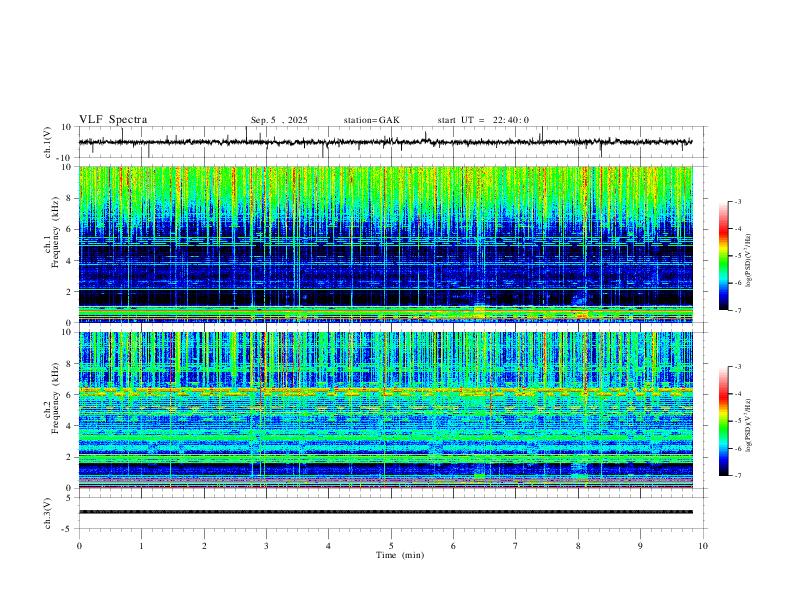Image resolution: width=792 pixels, height=612 pixels.
Task: Click the "VLF Spectra" plot title
Action: [113, 120]
